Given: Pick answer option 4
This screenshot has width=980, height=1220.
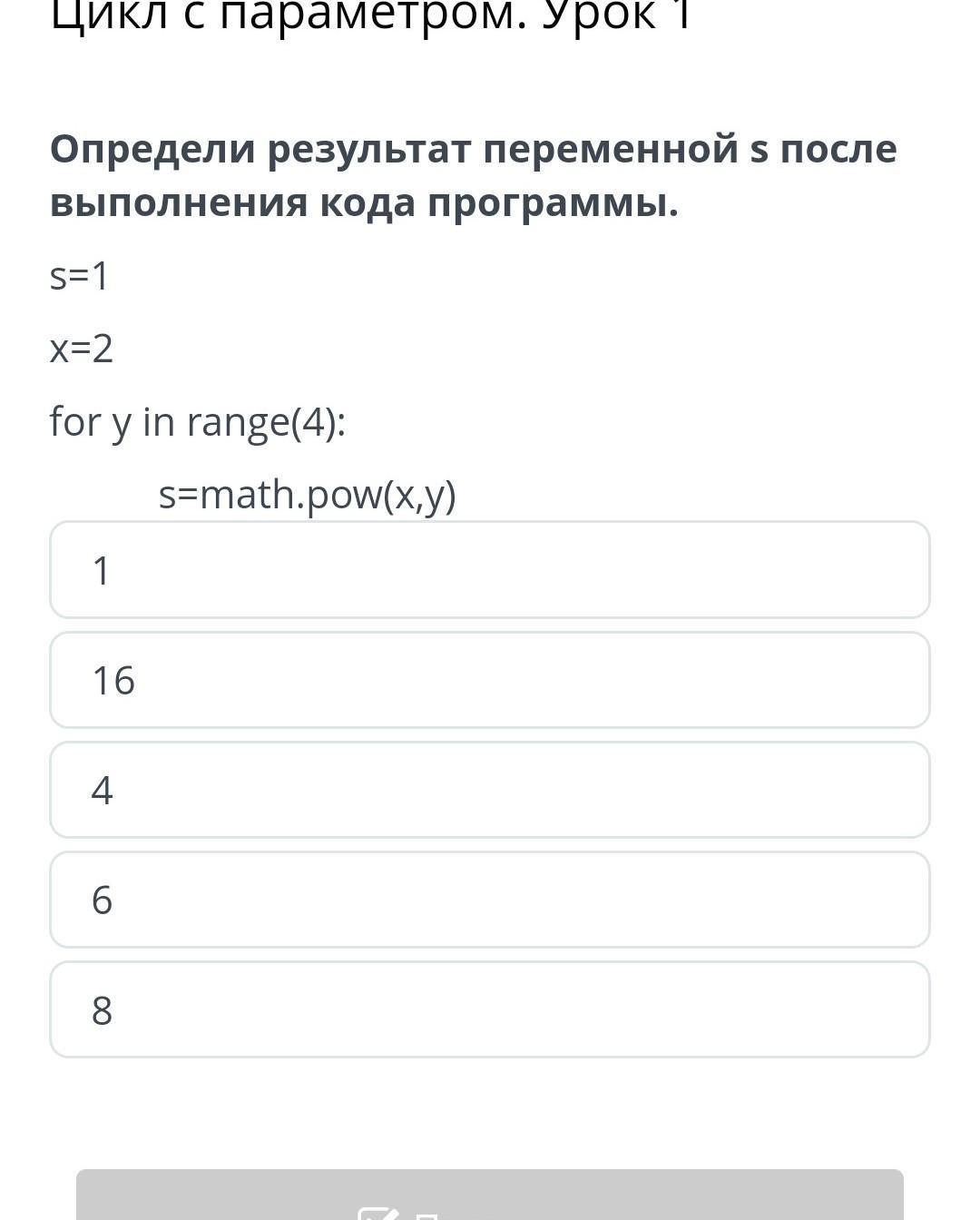Looking at the screenshot, I should (490, 790).
